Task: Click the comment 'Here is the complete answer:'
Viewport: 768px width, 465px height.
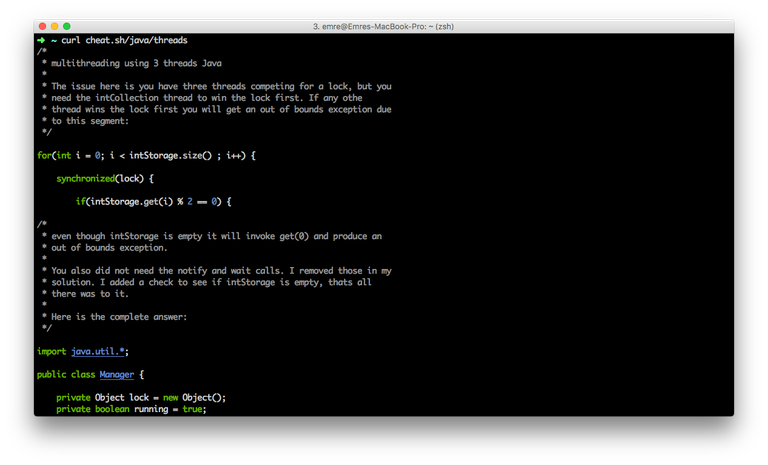Action: tap(119, 317)
